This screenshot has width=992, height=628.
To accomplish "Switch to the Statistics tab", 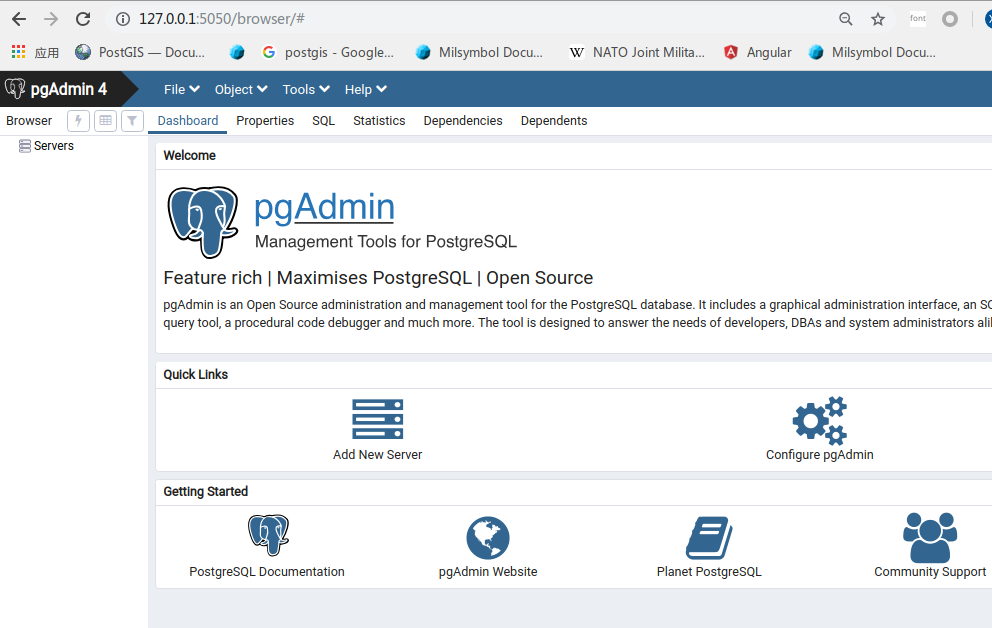I will pos(379,121).
